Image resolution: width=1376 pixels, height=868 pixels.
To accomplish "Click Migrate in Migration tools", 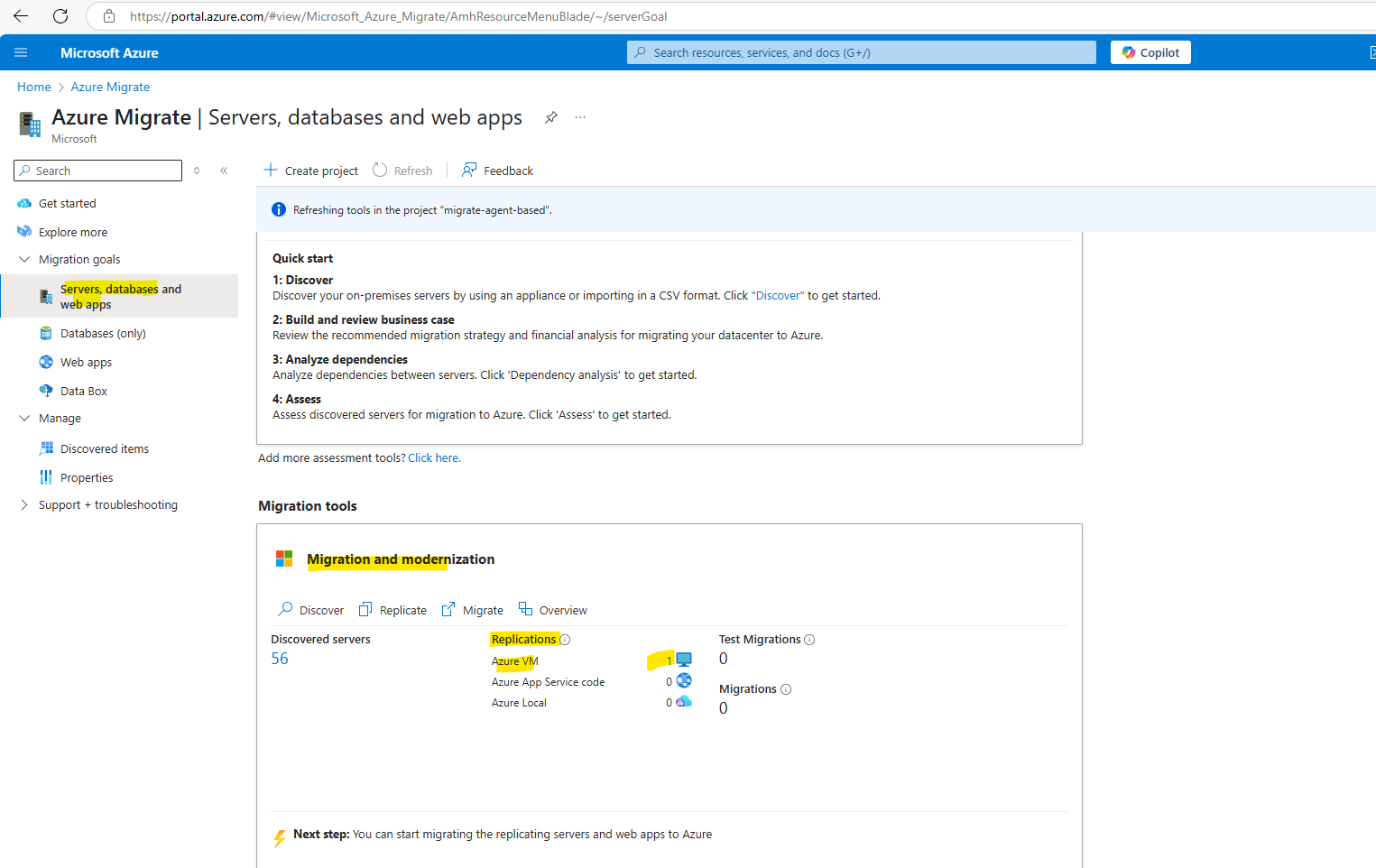I will (472, 610).
